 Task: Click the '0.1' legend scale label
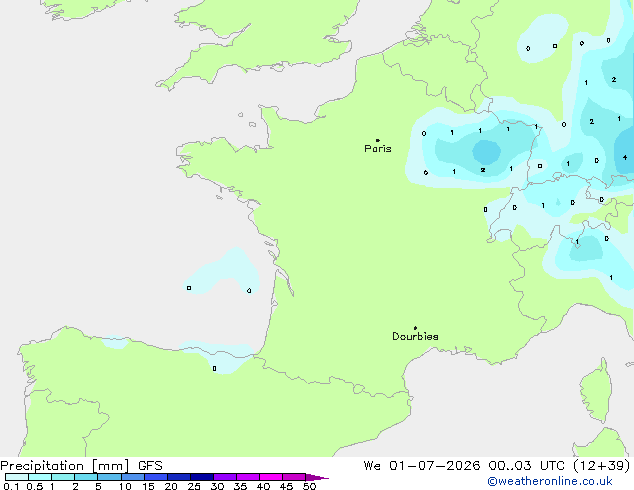coord(11,486)
